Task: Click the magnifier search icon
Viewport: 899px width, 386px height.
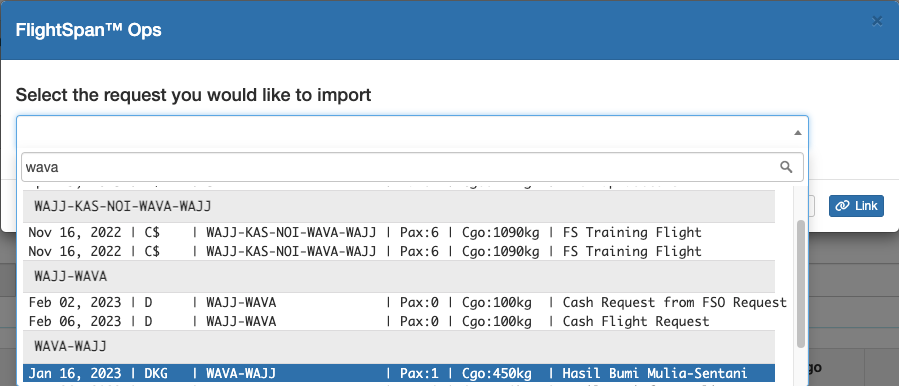Action: (x=786, y=167)
